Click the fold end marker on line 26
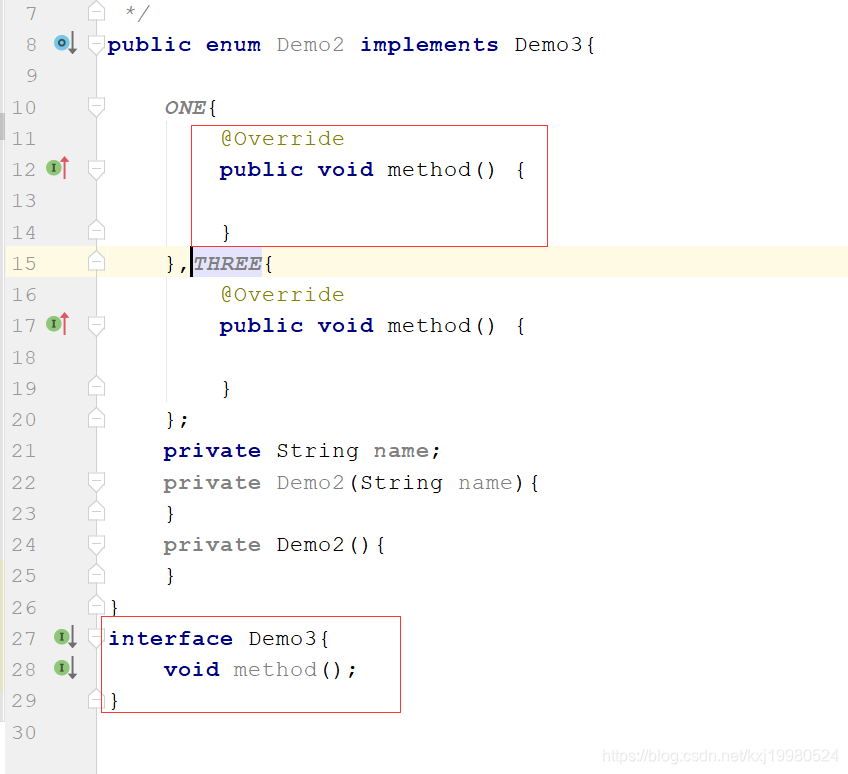This screenshot has width=848, height=774. click(x=96, y=605)
